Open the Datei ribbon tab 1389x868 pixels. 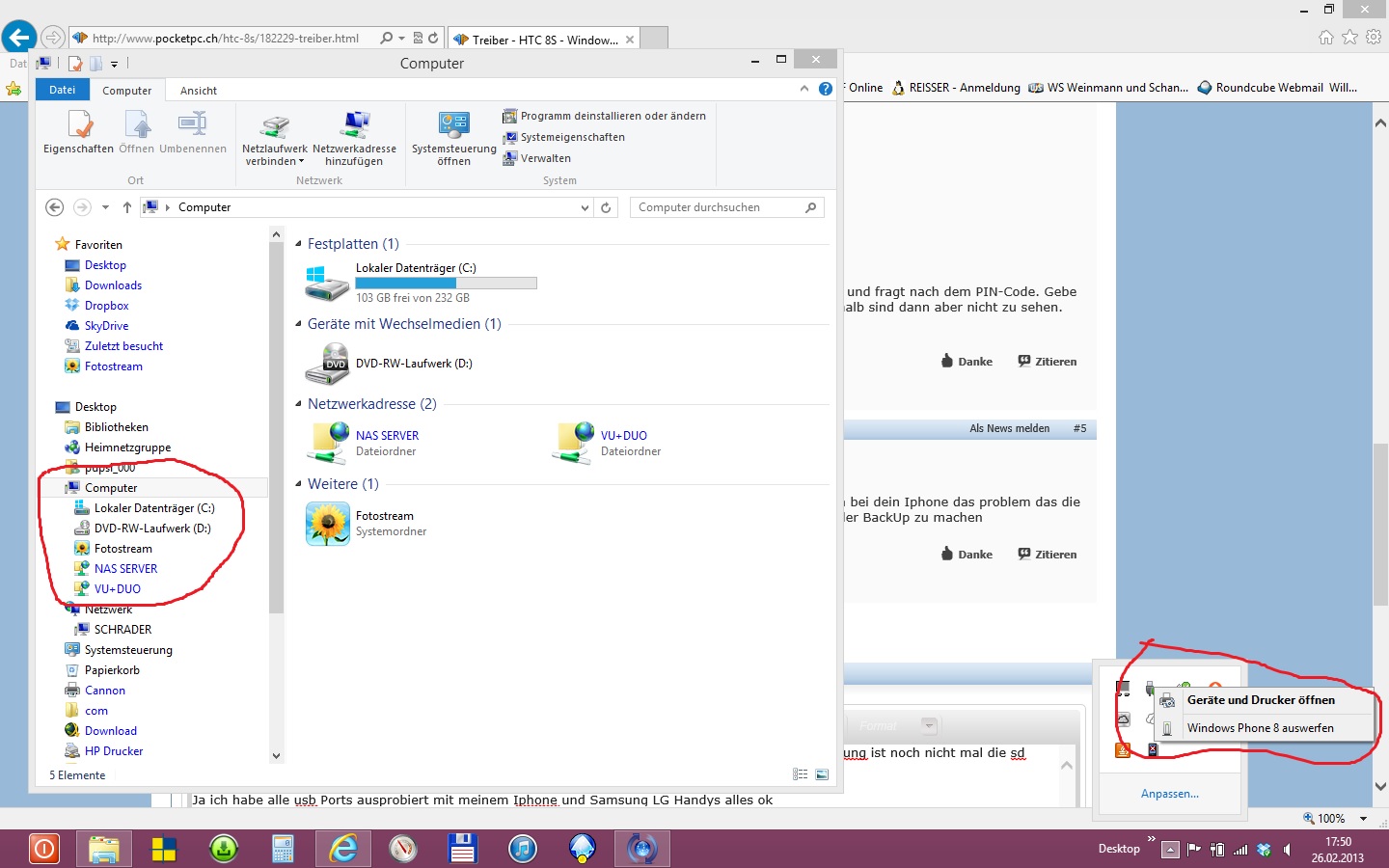point(63,90)
